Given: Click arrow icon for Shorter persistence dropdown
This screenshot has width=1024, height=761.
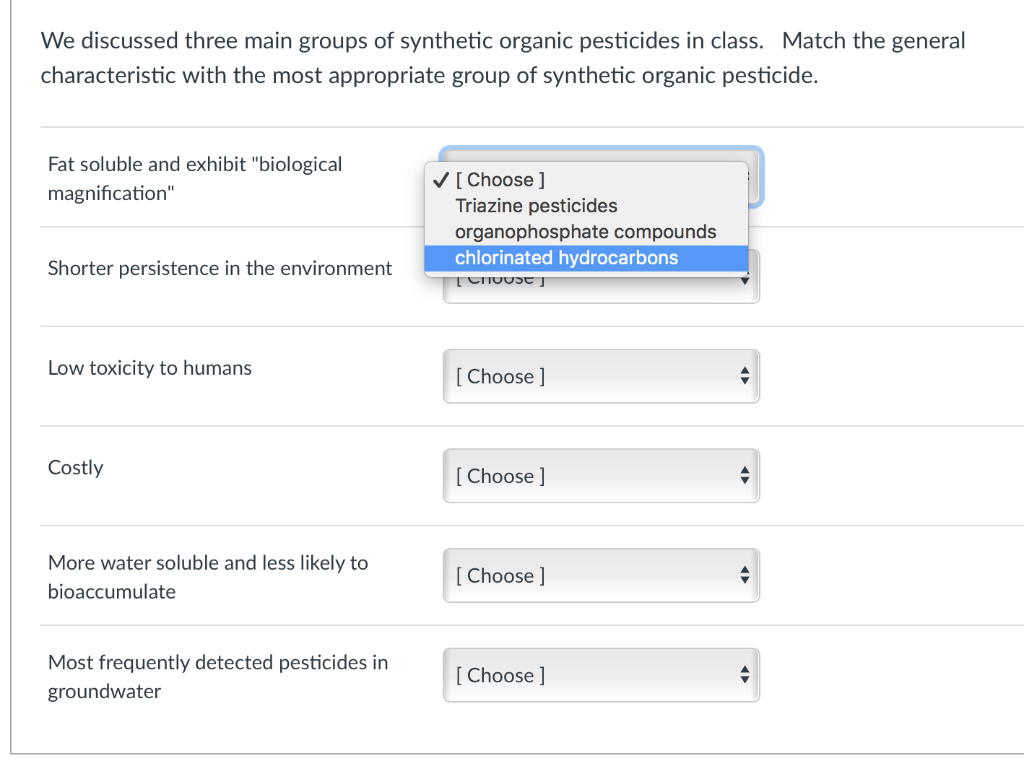Looking at the screenshot, I should (743, 281).
